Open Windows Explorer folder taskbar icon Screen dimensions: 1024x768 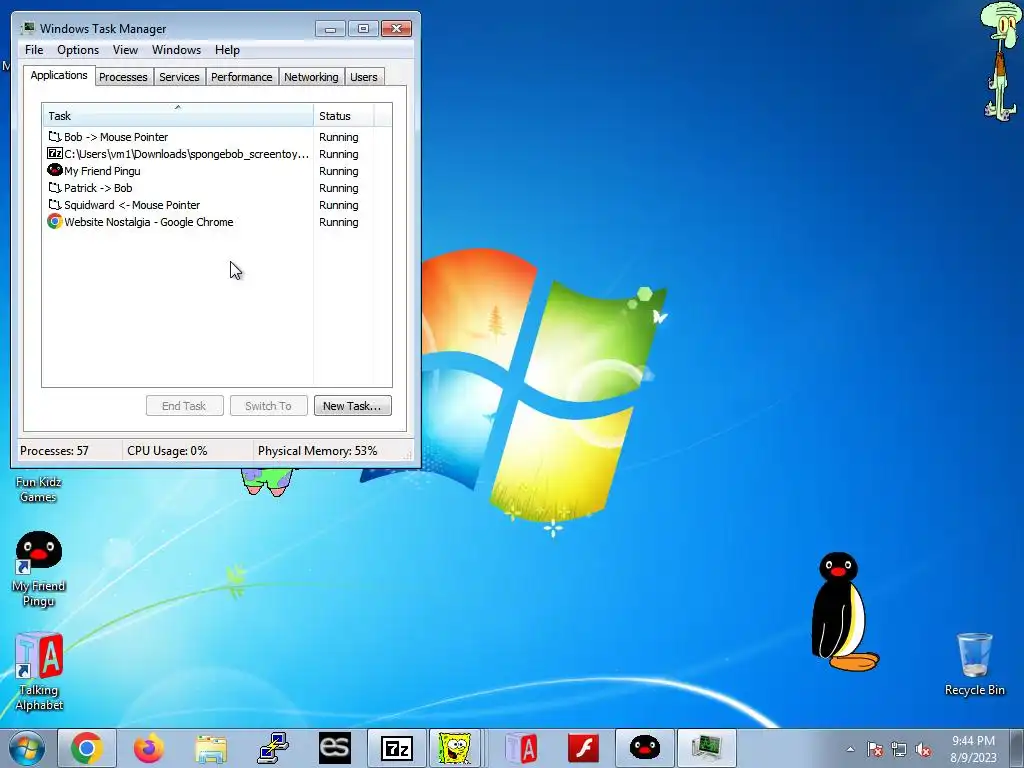[x=211, y=748]
